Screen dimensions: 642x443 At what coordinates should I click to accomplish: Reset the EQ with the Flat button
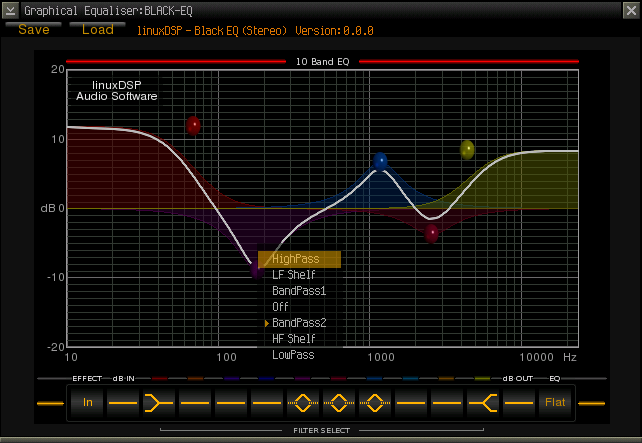tap(555, 403)
